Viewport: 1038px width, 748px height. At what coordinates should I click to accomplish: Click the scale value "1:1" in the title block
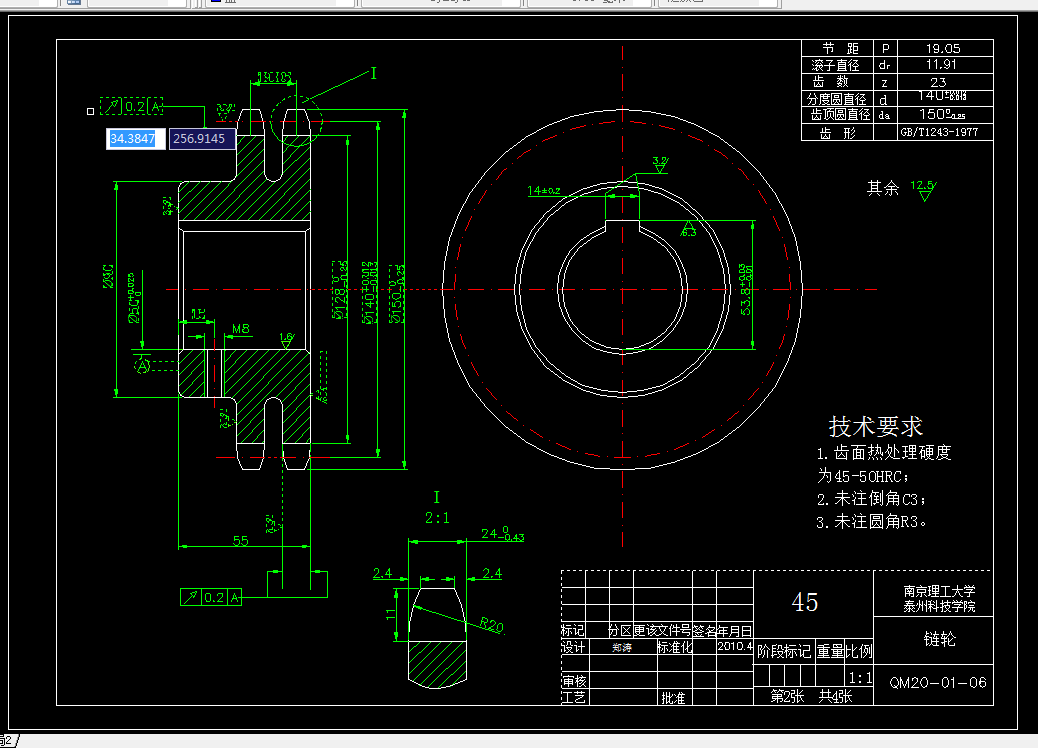[x=861, y=678]
